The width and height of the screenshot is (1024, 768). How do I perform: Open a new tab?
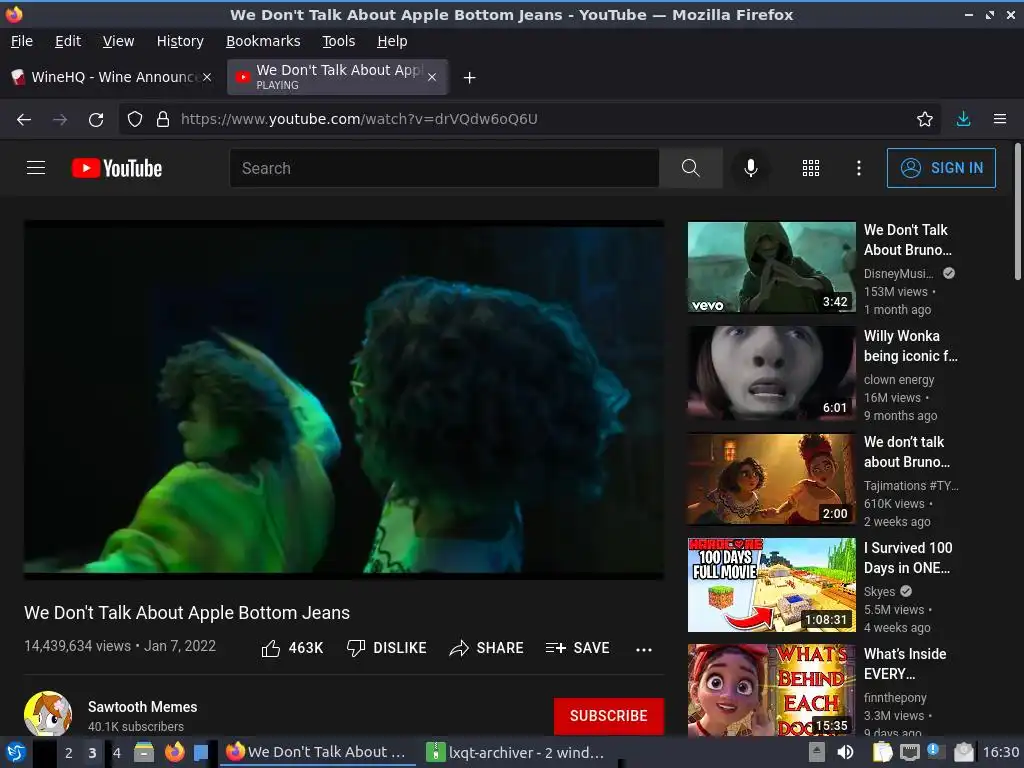click(469, 78)
